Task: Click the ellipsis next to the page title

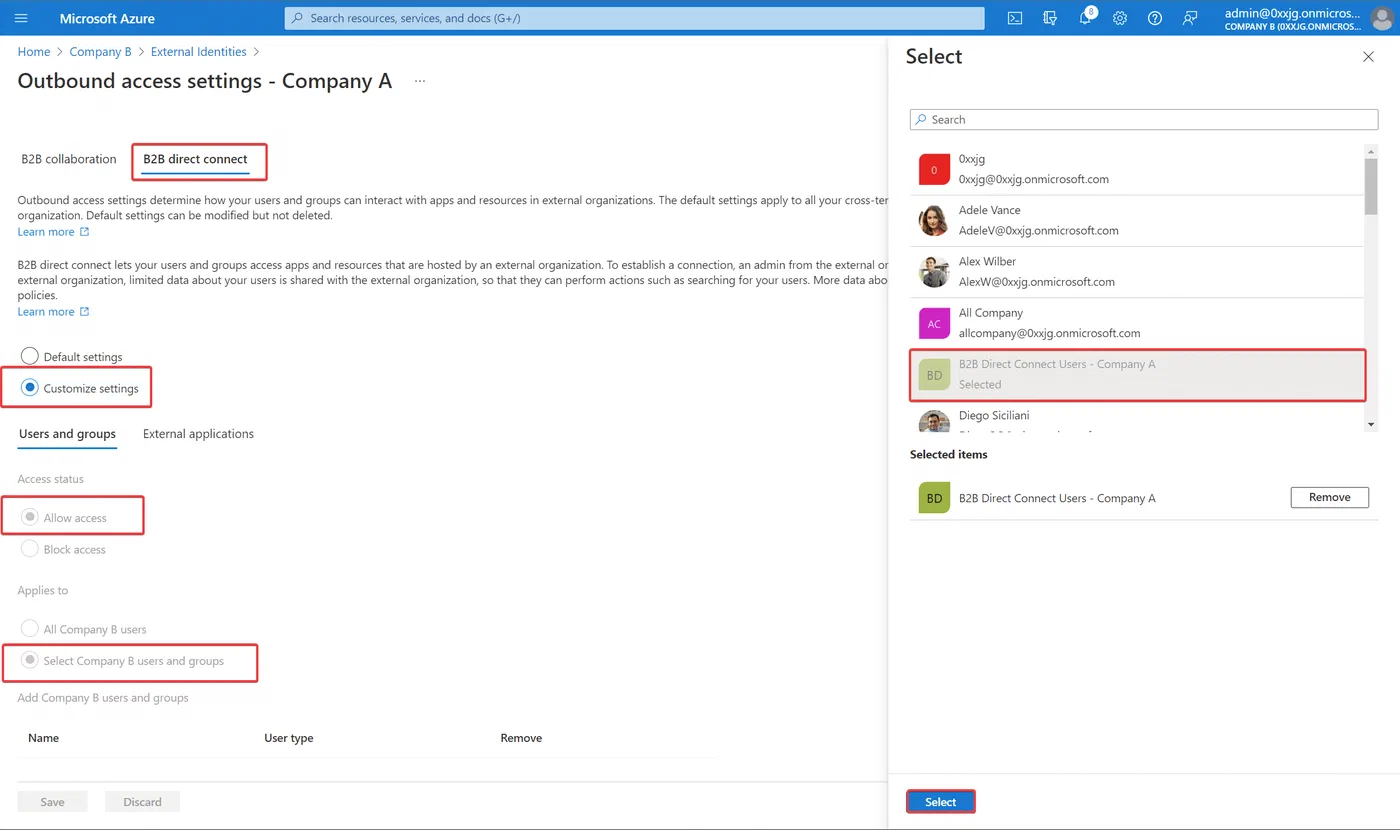Action: 420,81
